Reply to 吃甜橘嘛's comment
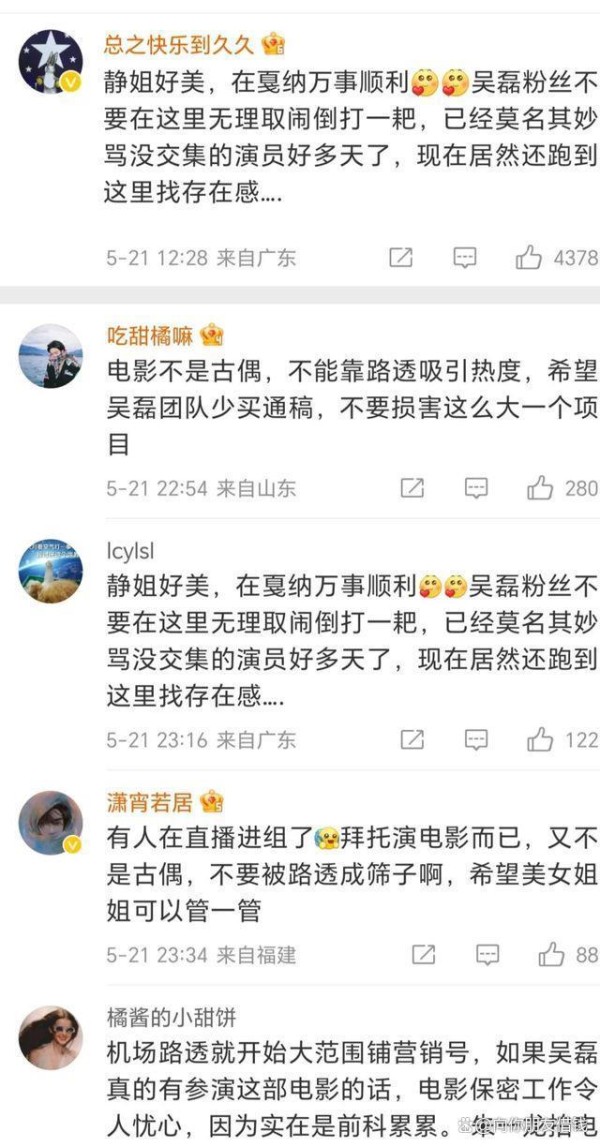This screenshot has width=600, height=1147. [476, 489]
